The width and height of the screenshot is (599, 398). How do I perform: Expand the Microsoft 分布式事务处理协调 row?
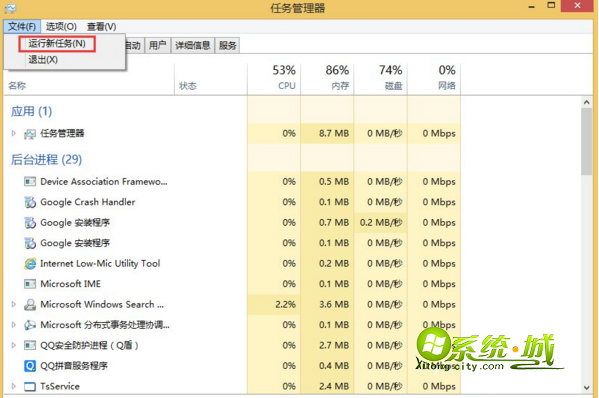[14, 325]
